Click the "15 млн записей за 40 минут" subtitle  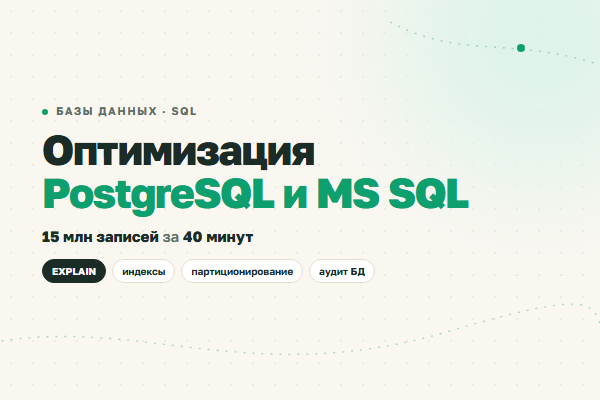point(147,237)
